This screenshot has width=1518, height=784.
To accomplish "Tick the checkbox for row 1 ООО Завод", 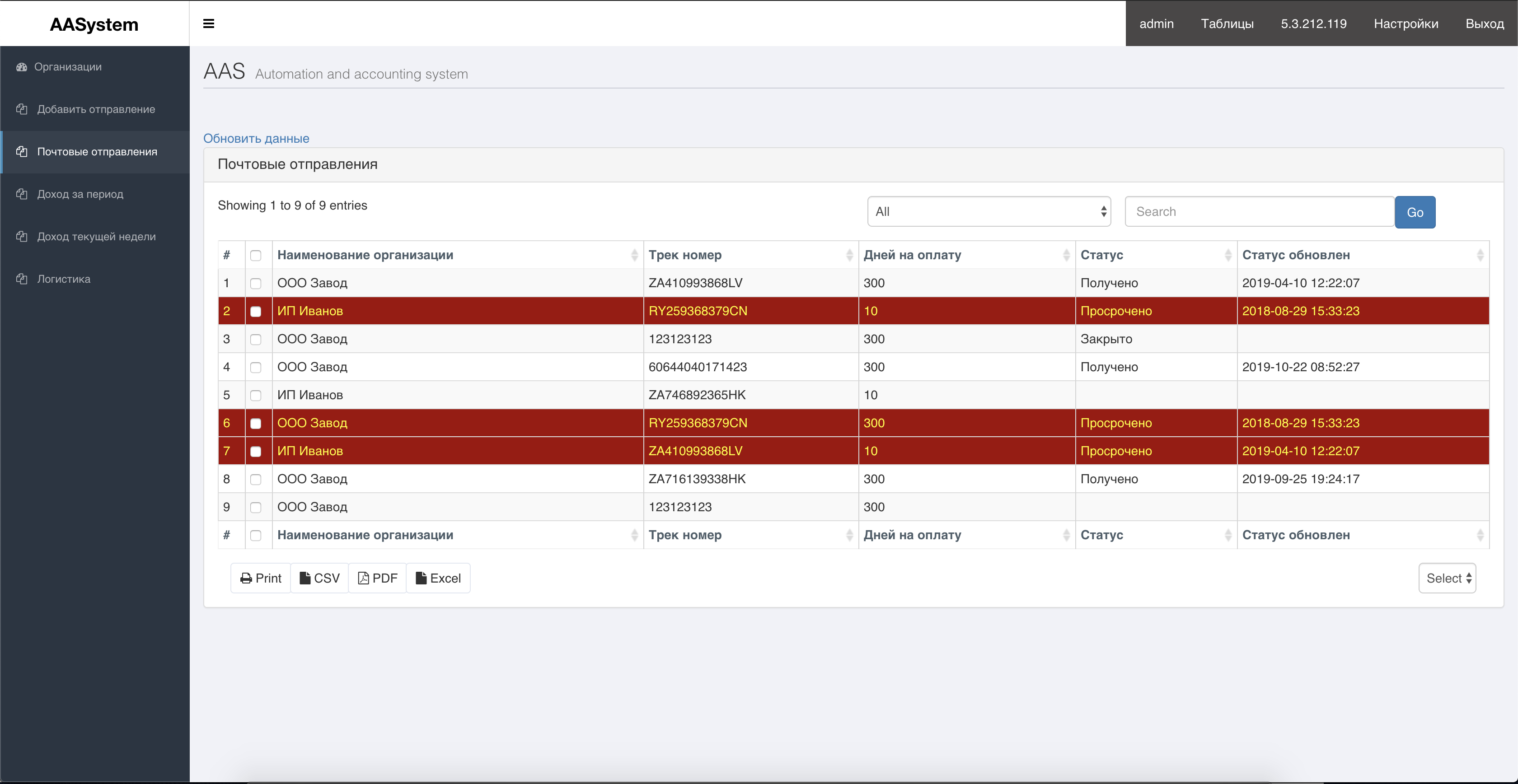I will [256, 283].
